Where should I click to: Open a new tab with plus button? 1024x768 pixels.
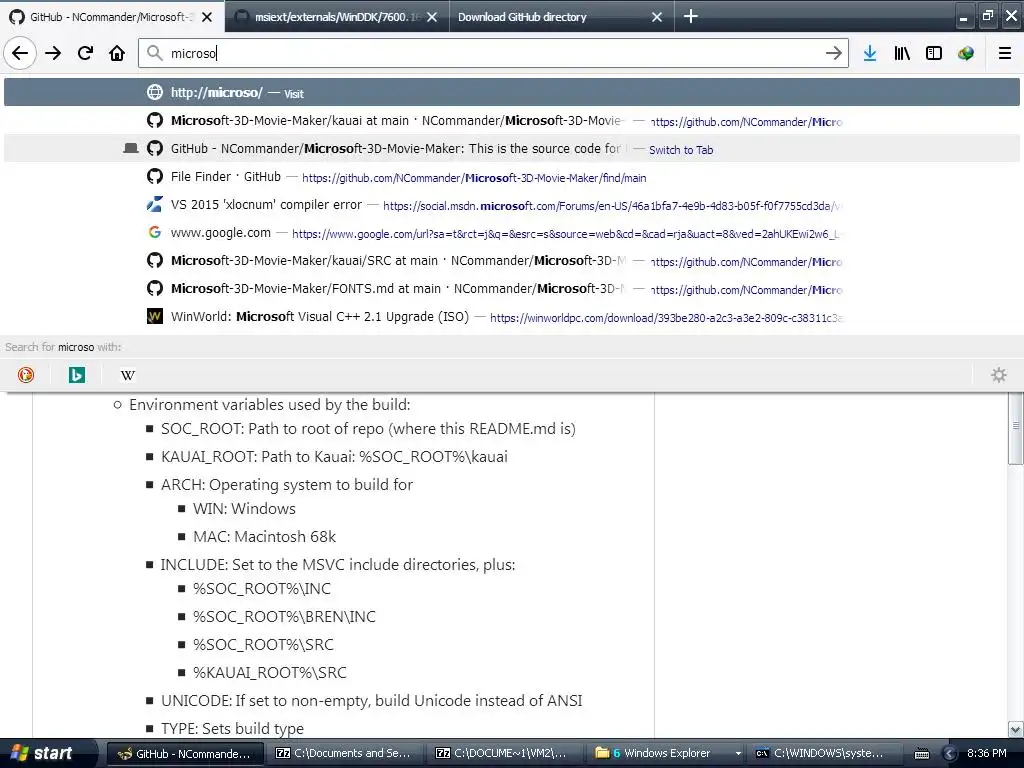691,16
